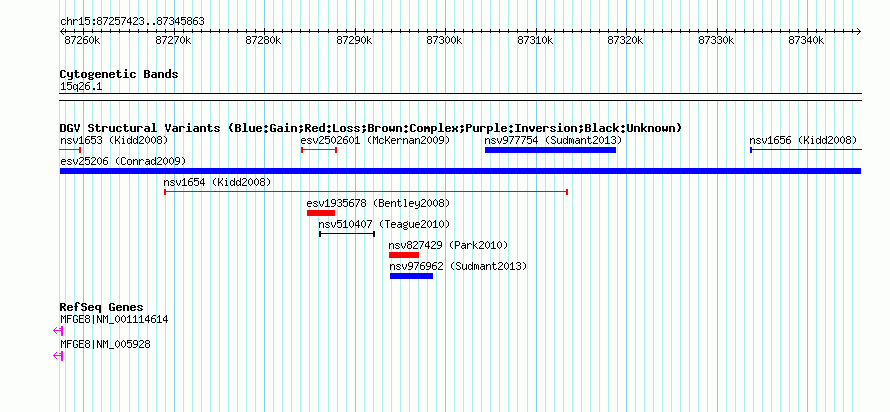Screen dimensions: 890x412
Task: Click the esv25206 long blue gain bar
Action: (x=460, y=171)
